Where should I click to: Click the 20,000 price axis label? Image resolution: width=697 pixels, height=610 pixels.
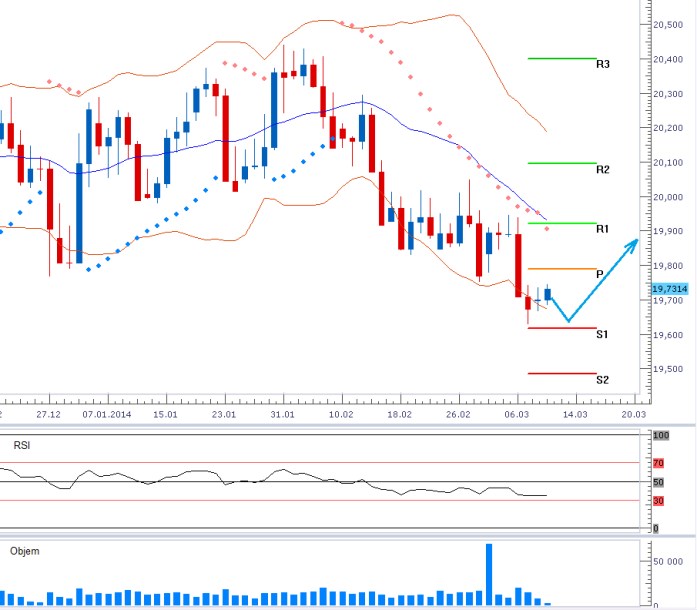click(x=668, y=197)
